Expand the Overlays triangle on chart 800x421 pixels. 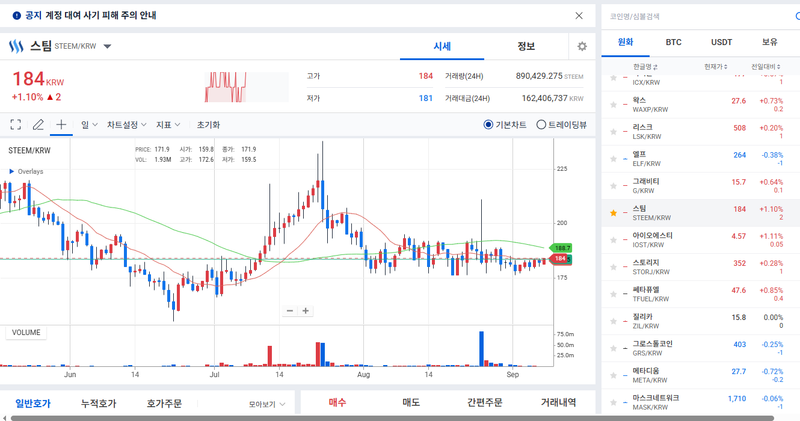[12, 171]
